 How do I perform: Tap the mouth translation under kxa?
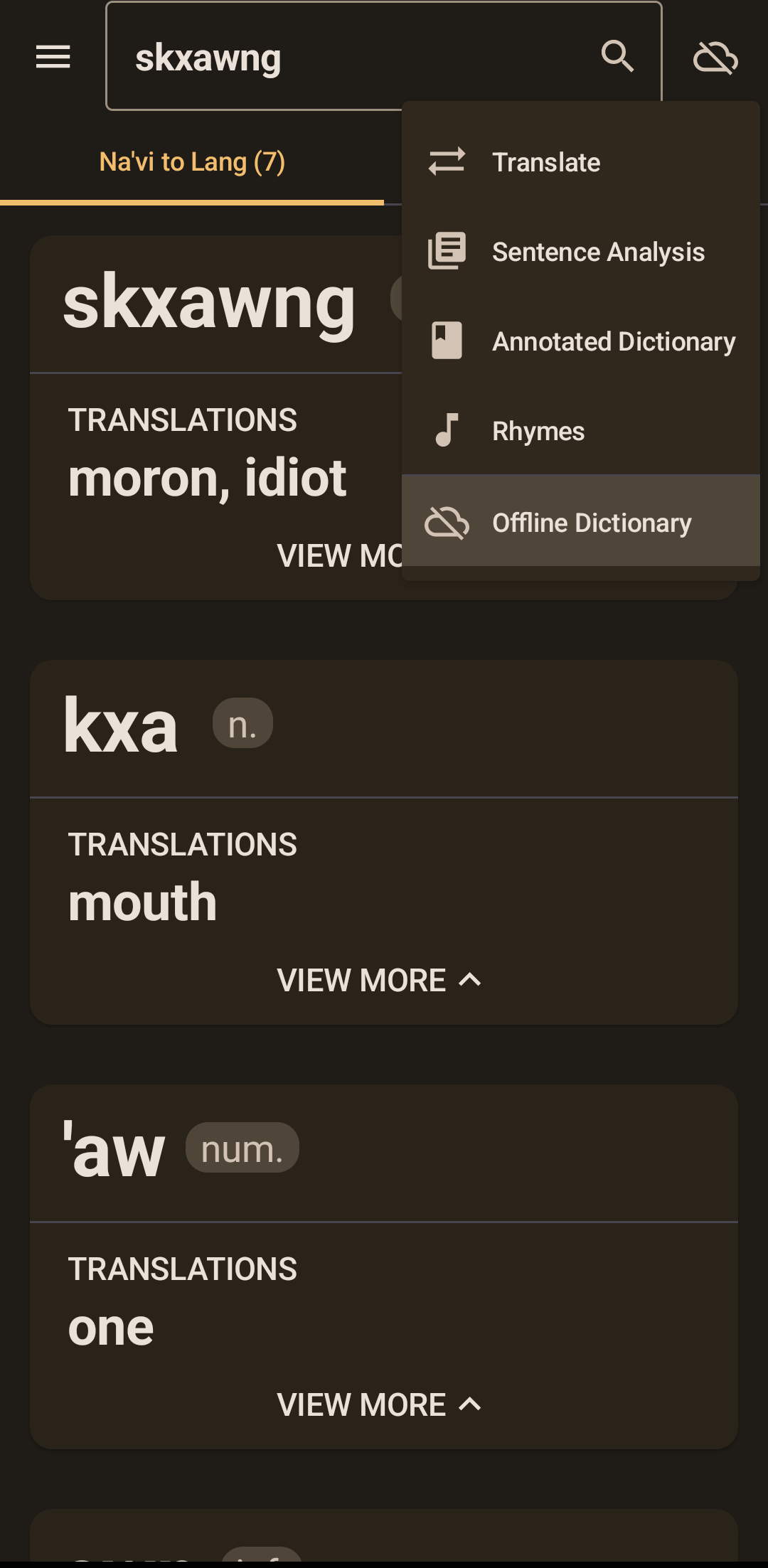(143, 902)
